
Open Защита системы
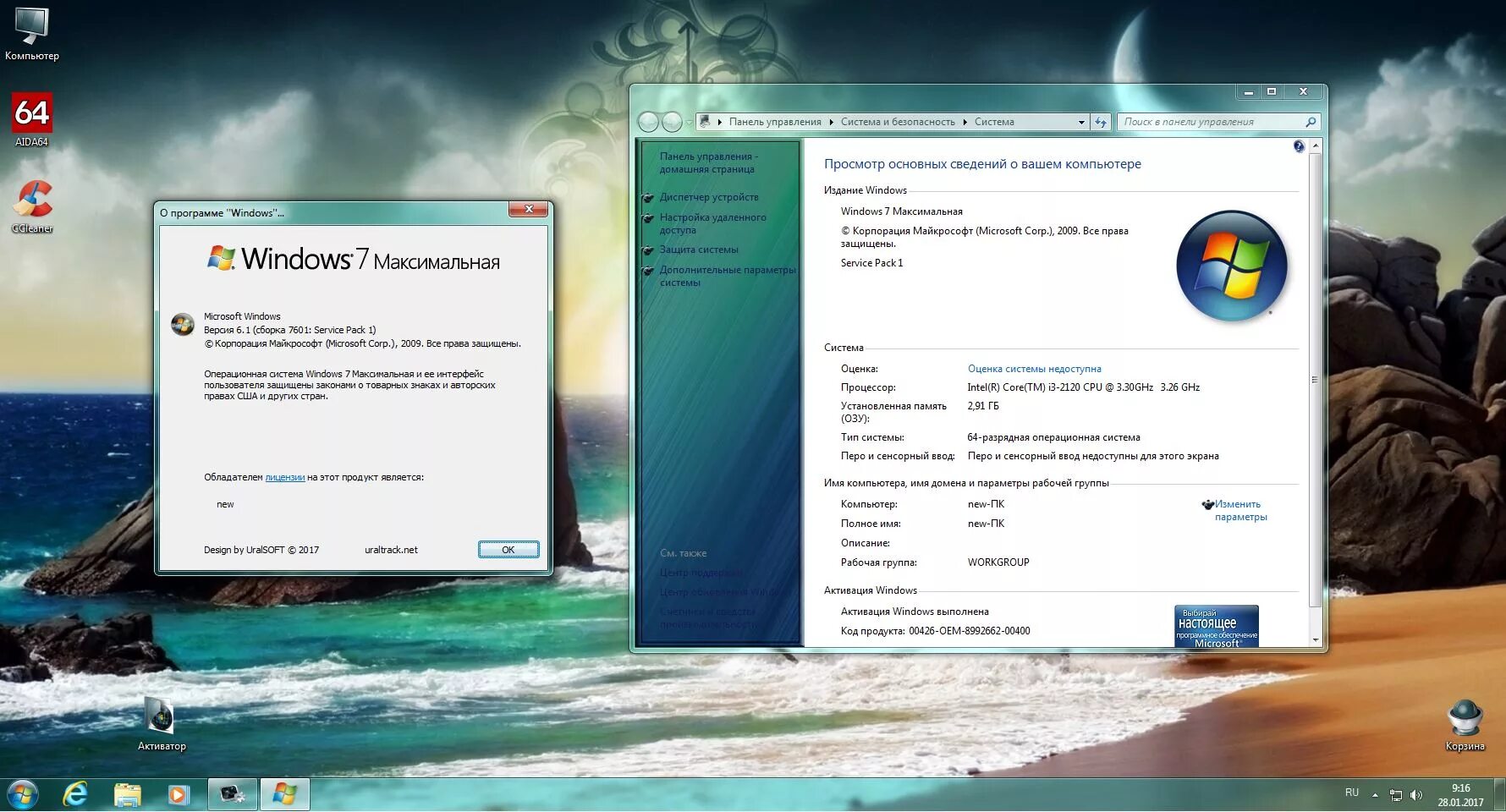point(699,250)
